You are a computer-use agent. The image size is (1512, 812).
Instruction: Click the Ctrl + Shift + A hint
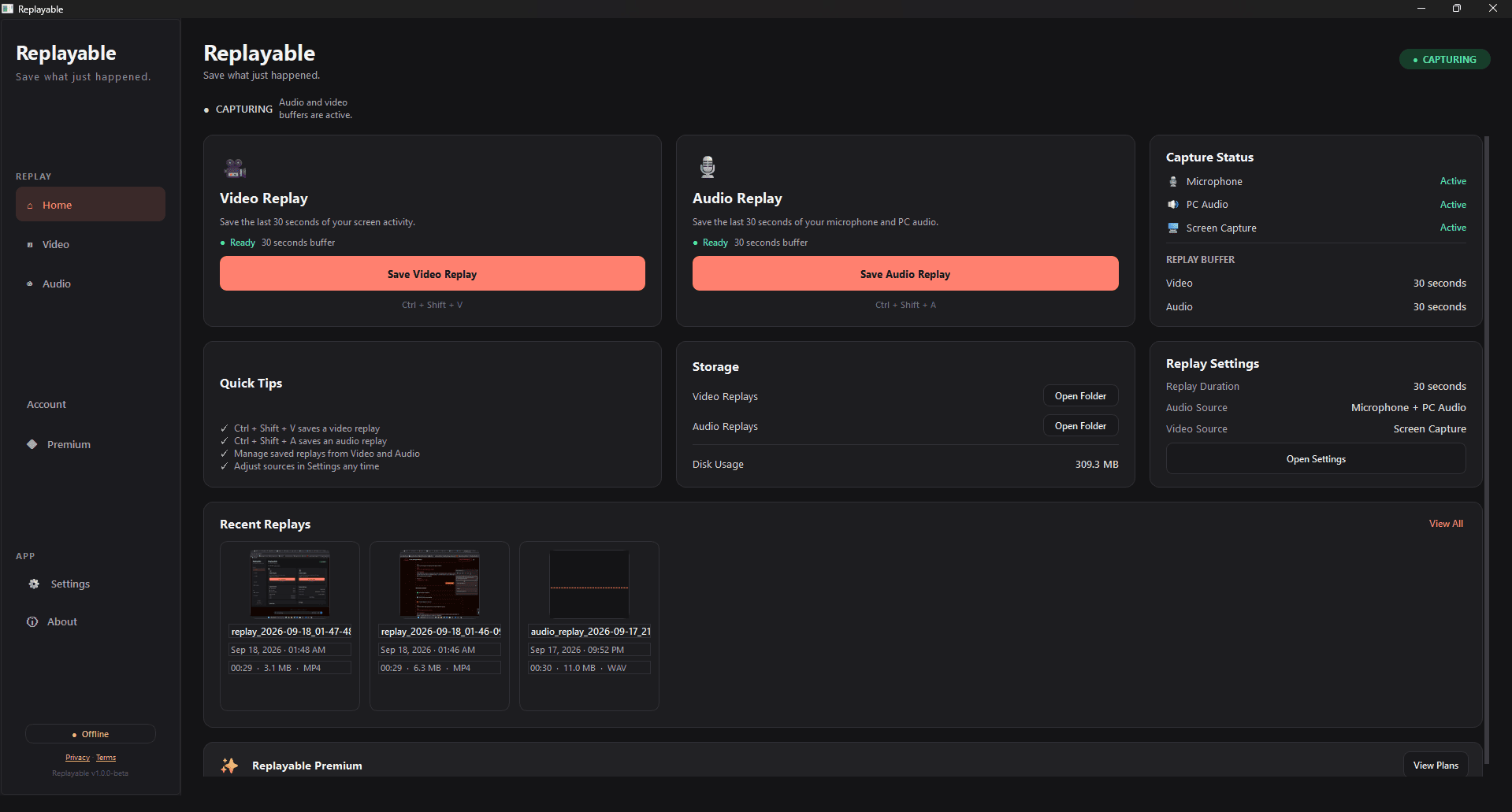pos(905,305)
